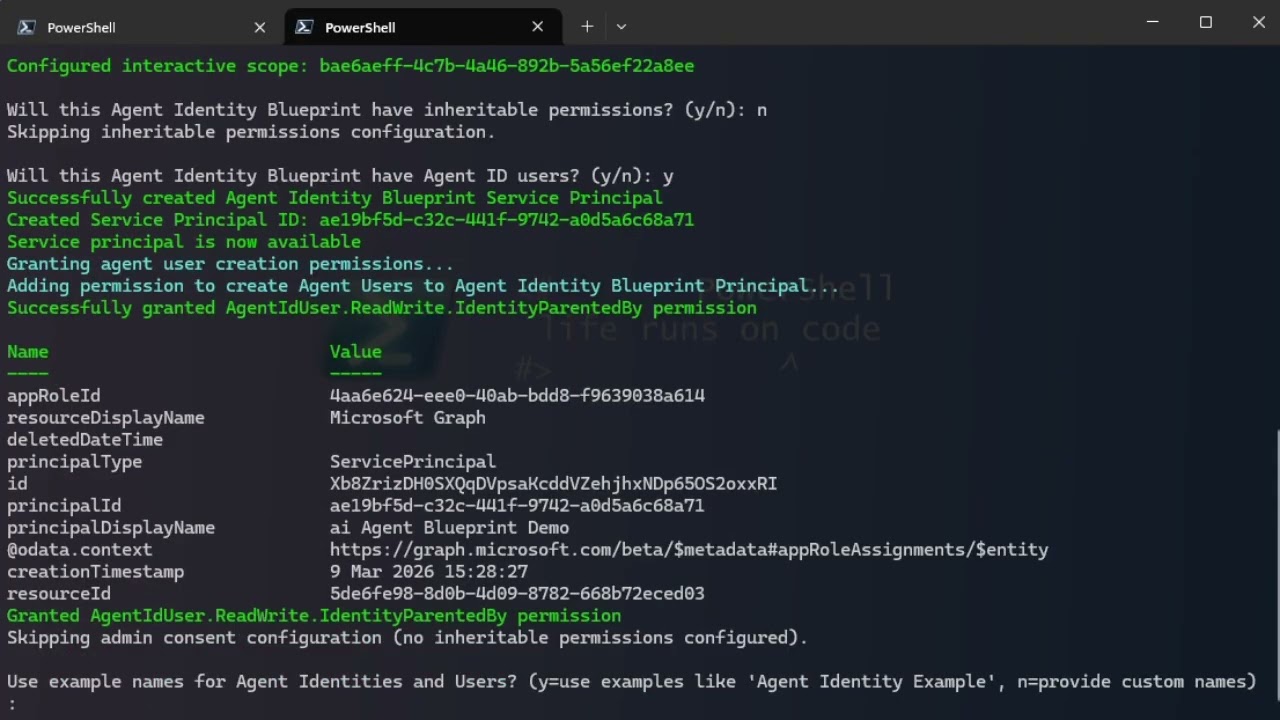The height and width of the screenshot is (720, 1280).
Task: Maximize the terminal window
Action: (1206, 22)
